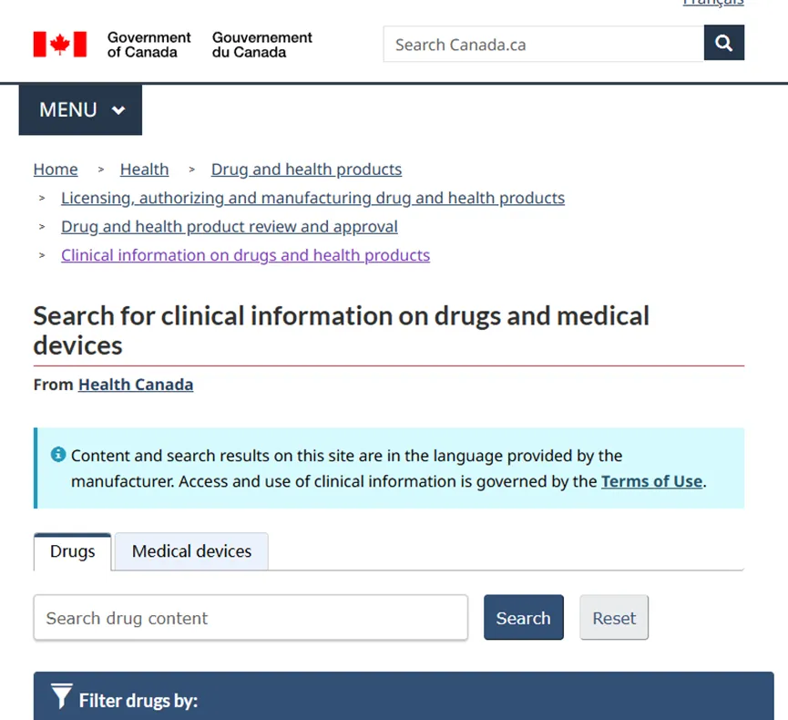Click the Reset button

614,618
